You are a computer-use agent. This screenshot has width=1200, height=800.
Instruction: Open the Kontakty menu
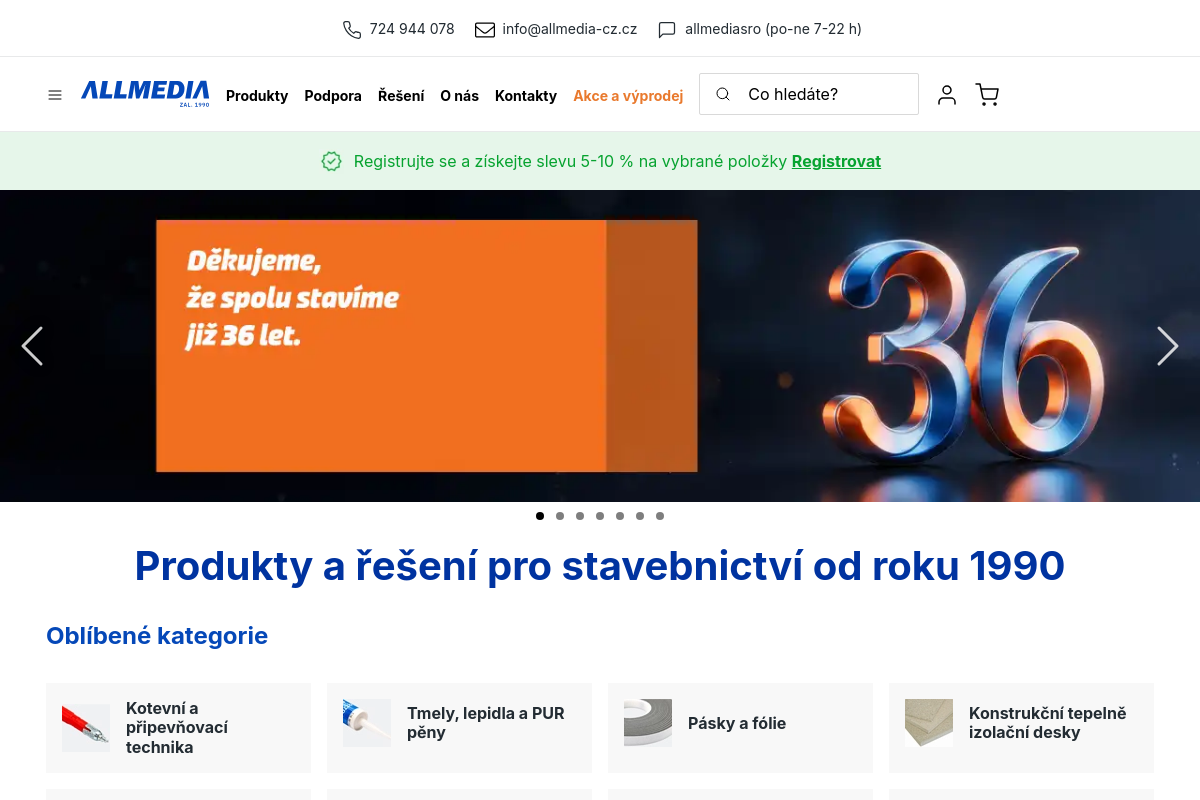click(x=526, y=96)
